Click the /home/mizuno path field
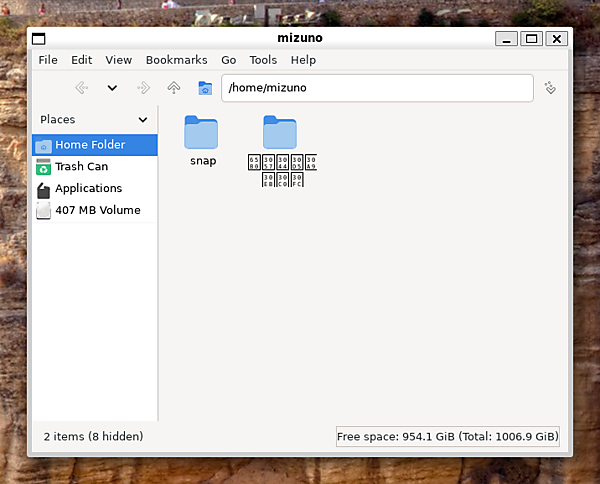The image size is (600, 484). click(377, 88)
